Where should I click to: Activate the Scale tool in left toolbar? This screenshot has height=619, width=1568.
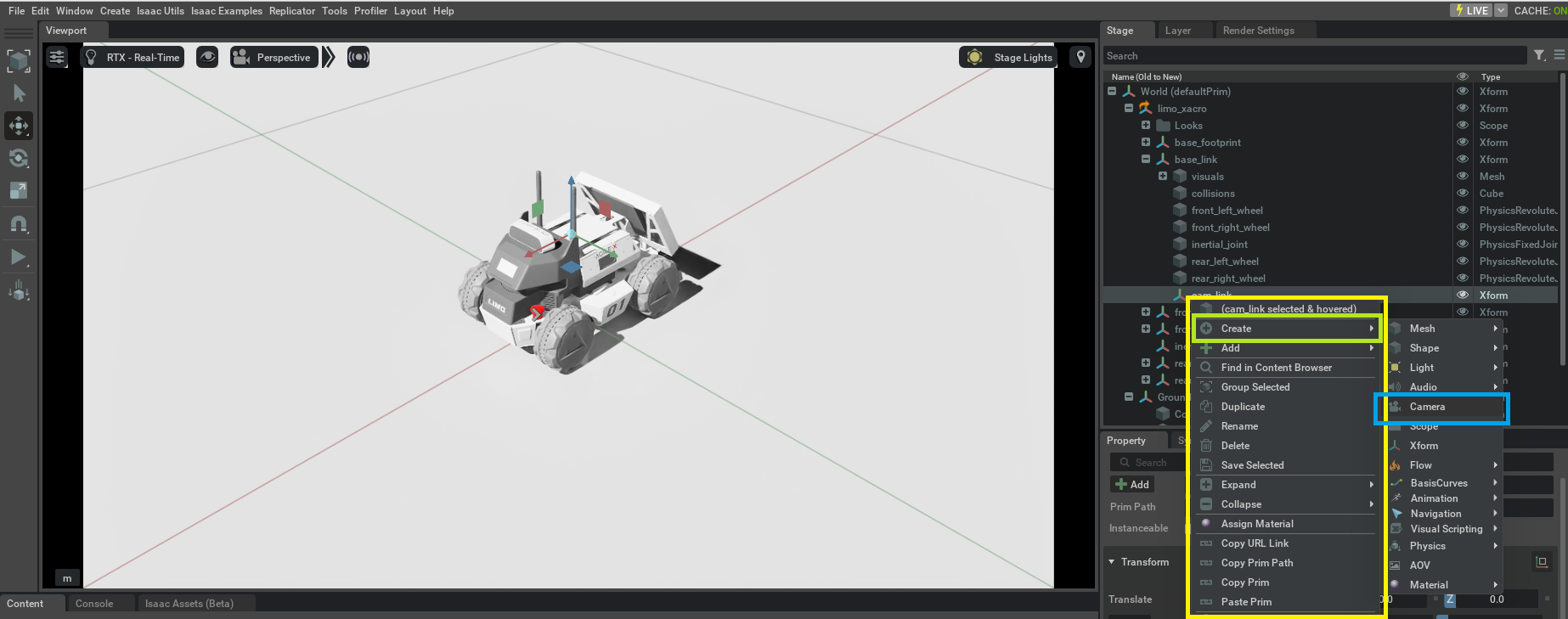(x=19, y=191)
